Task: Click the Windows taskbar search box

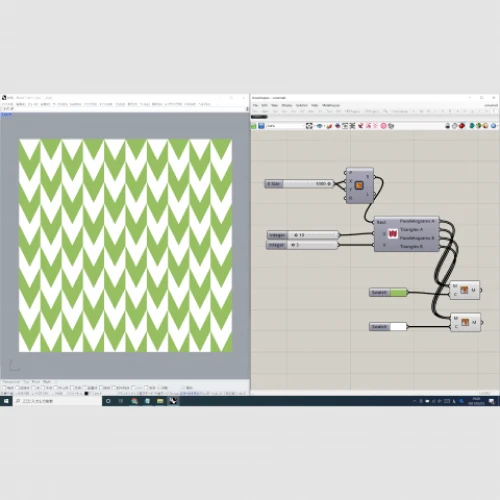Action: coord(57,401)
